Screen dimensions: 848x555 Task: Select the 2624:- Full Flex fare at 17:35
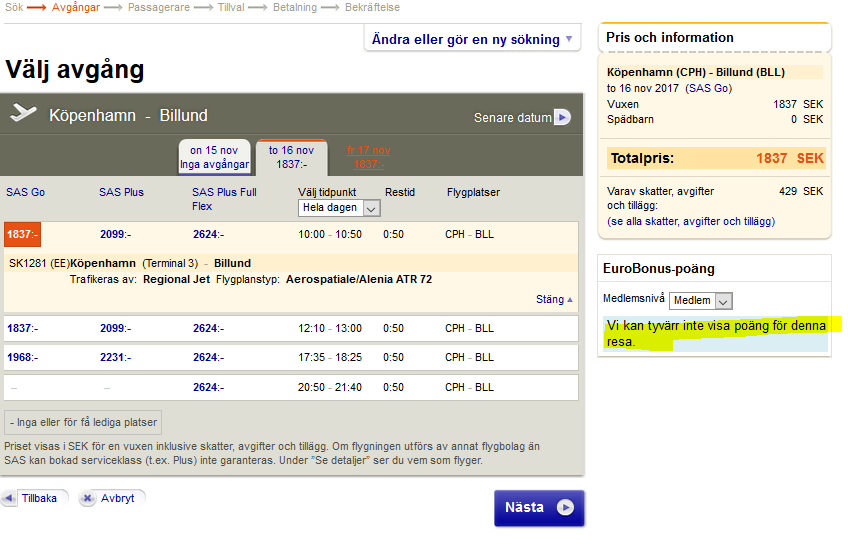[208, 358]
